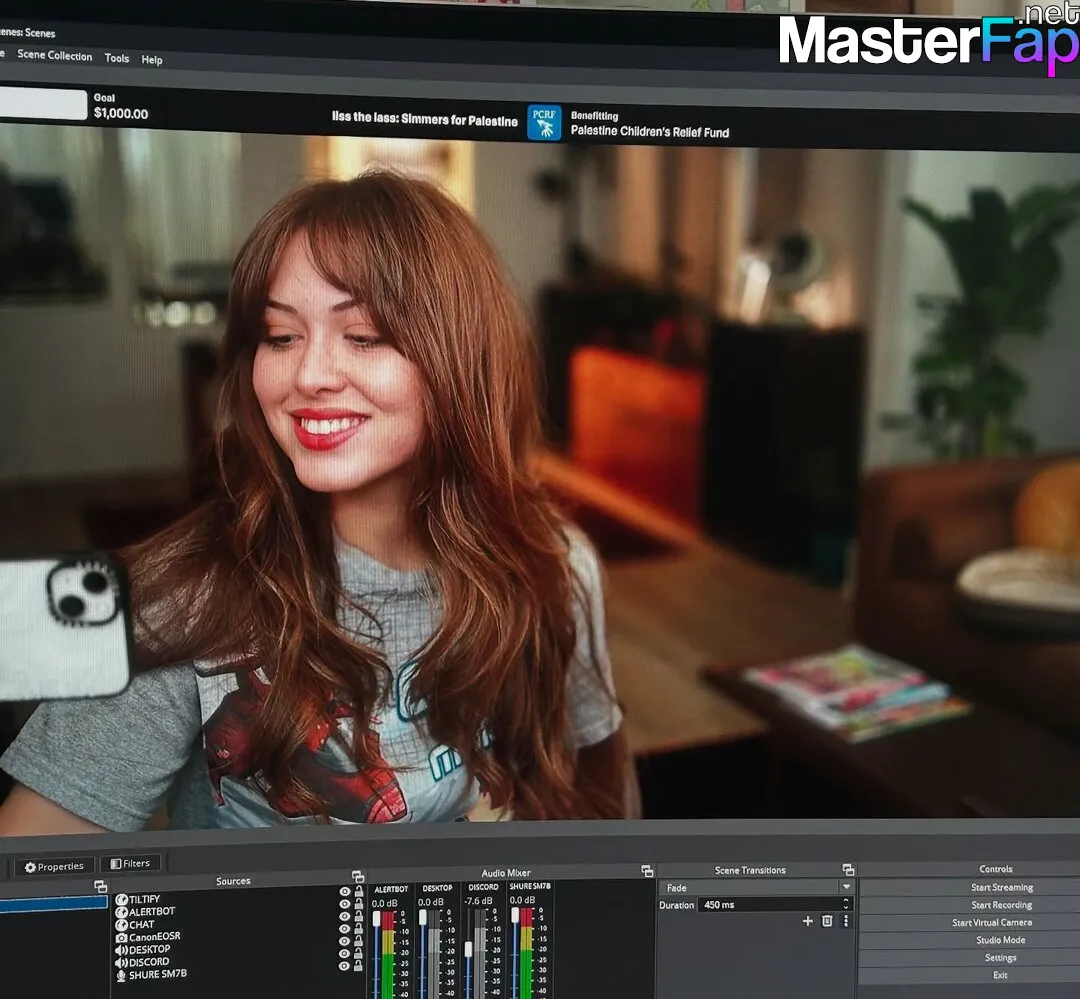Click the Filters button
1080x999 pixels.
[130, 863]
